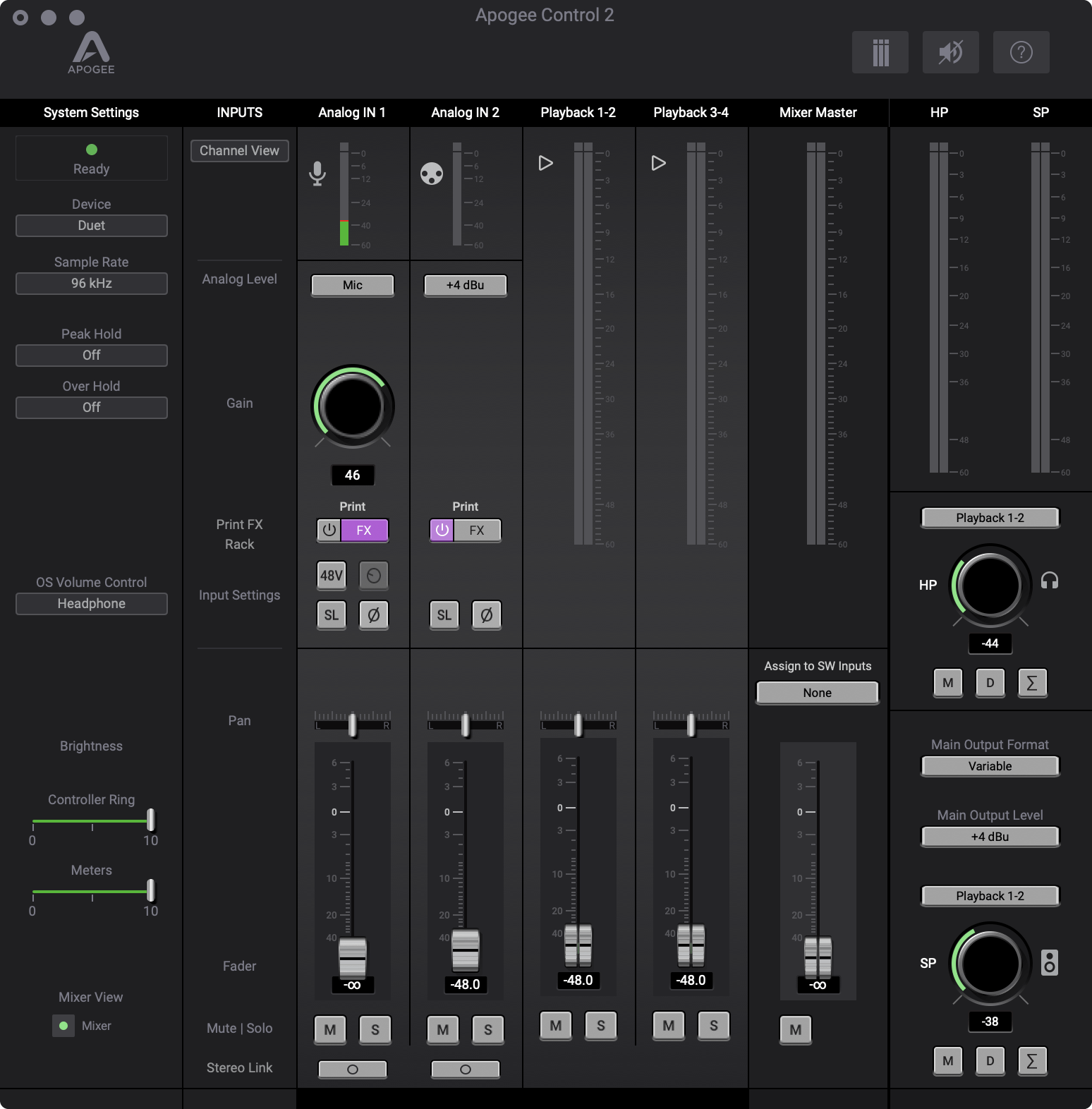Viewport: 1092px width, 1109px height.
Task: Mute the HP output
Action: (x=948, y=682)
